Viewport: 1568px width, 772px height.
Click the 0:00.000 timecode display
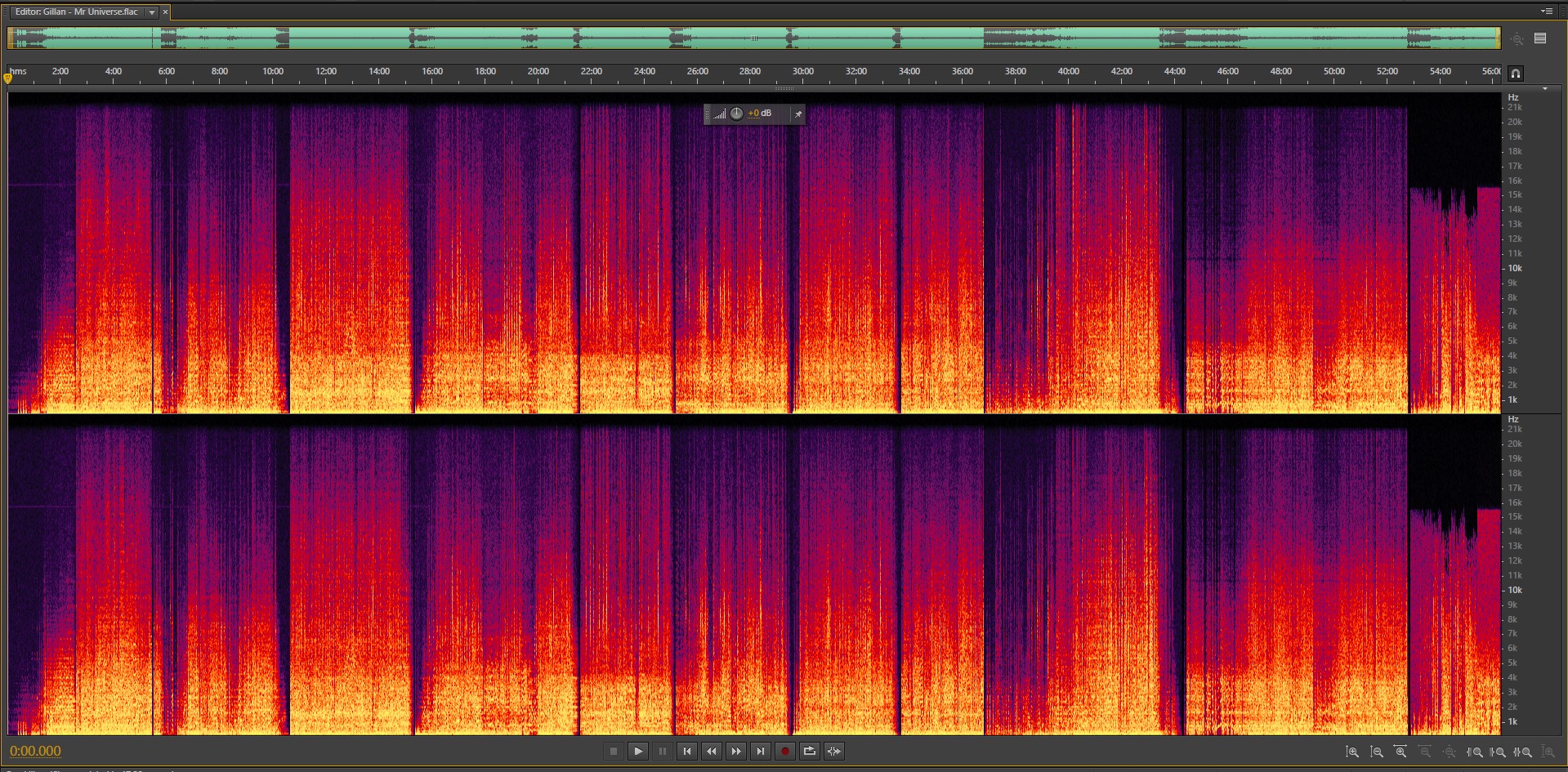(35, 752)
